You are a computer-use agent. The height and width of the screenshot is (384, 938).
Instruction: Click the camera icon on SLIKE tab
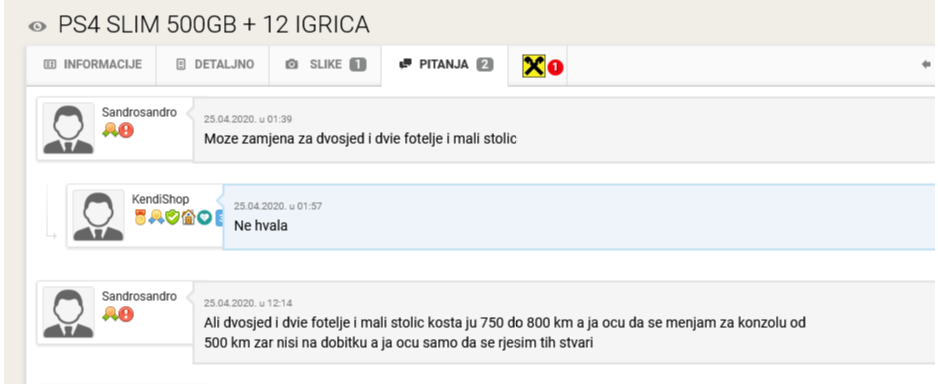[x=291, y=65]
